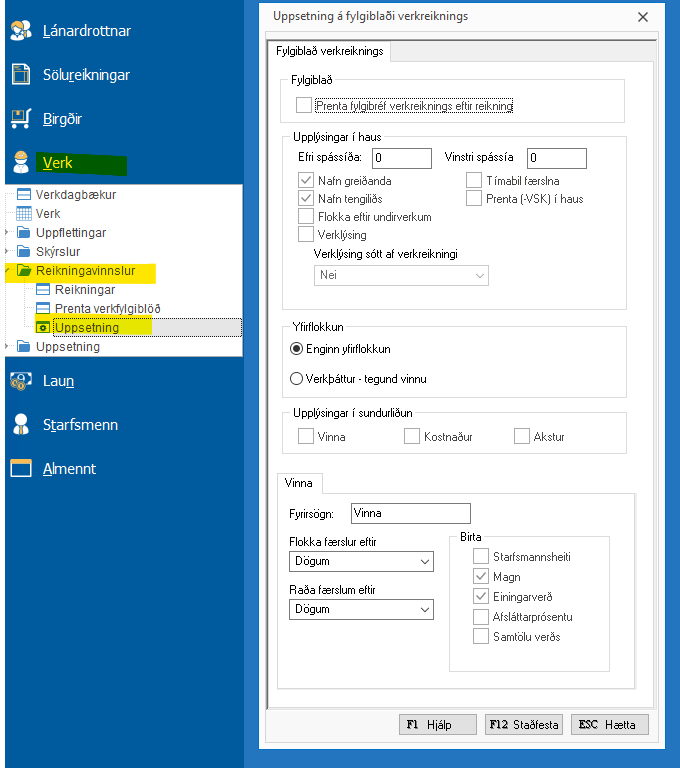Select the Fylgiblað verkreiknings tab
The height and width of the screenshot is (768, 680).
click(330, 51)
